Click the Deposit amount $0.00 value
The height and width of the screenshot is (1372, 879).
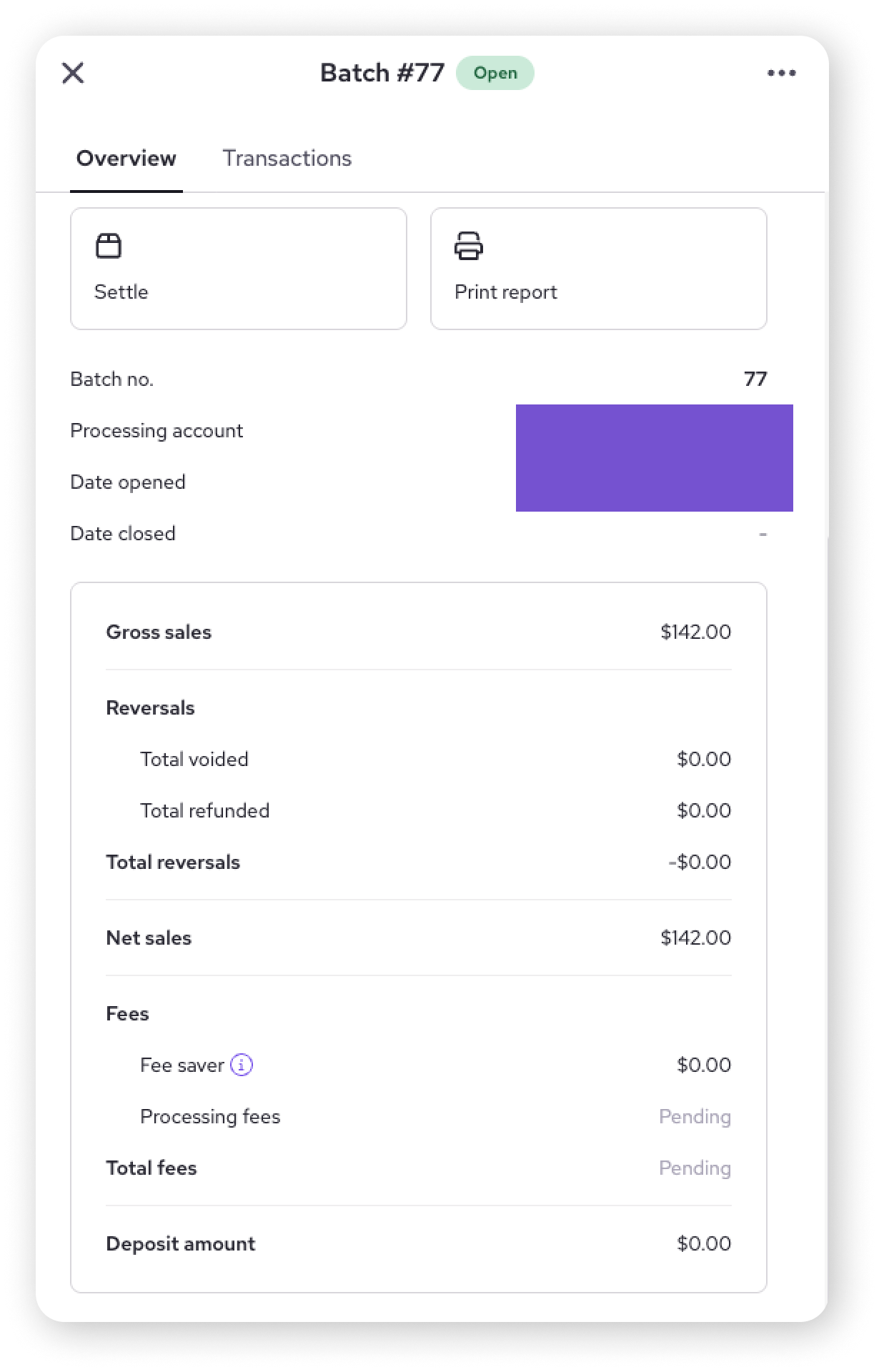pyautogui.click(x=705, y=1243)
